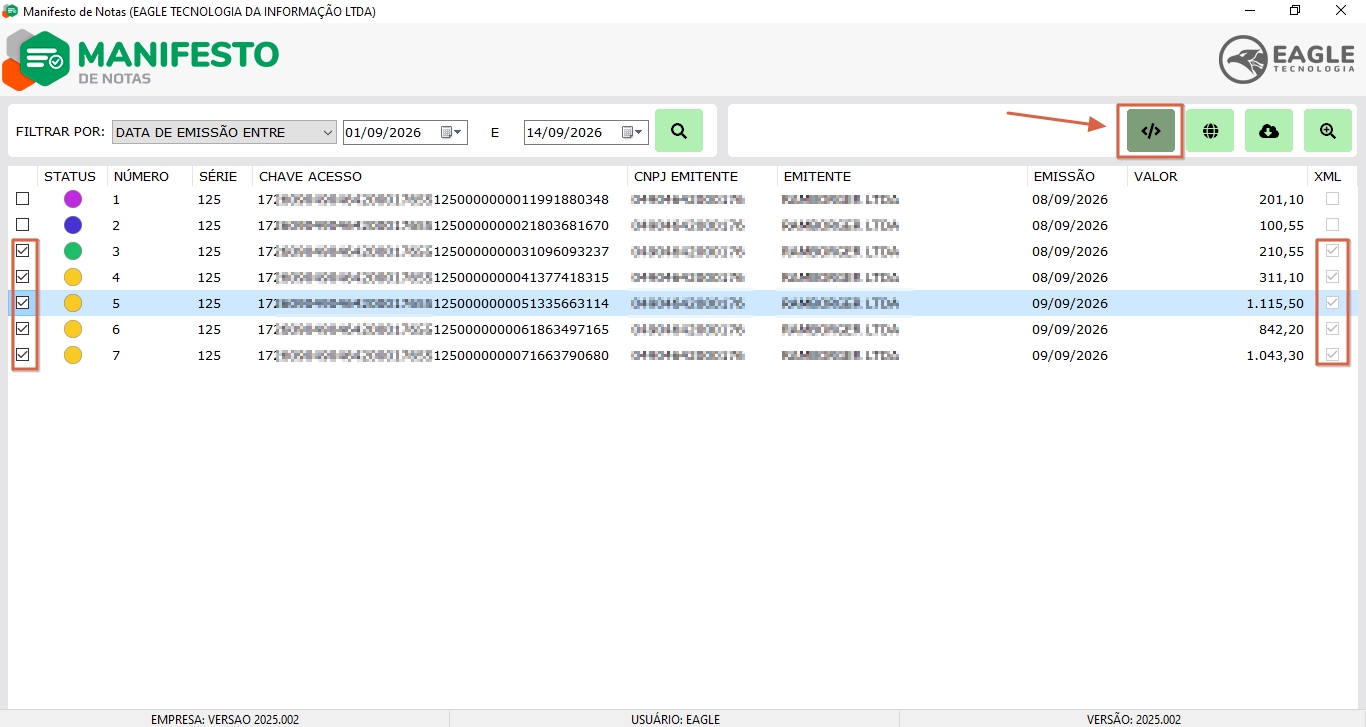
Task: Uncheck the selection checkbox for note 5
Action: pyautogui.click(x=23, y=303)
